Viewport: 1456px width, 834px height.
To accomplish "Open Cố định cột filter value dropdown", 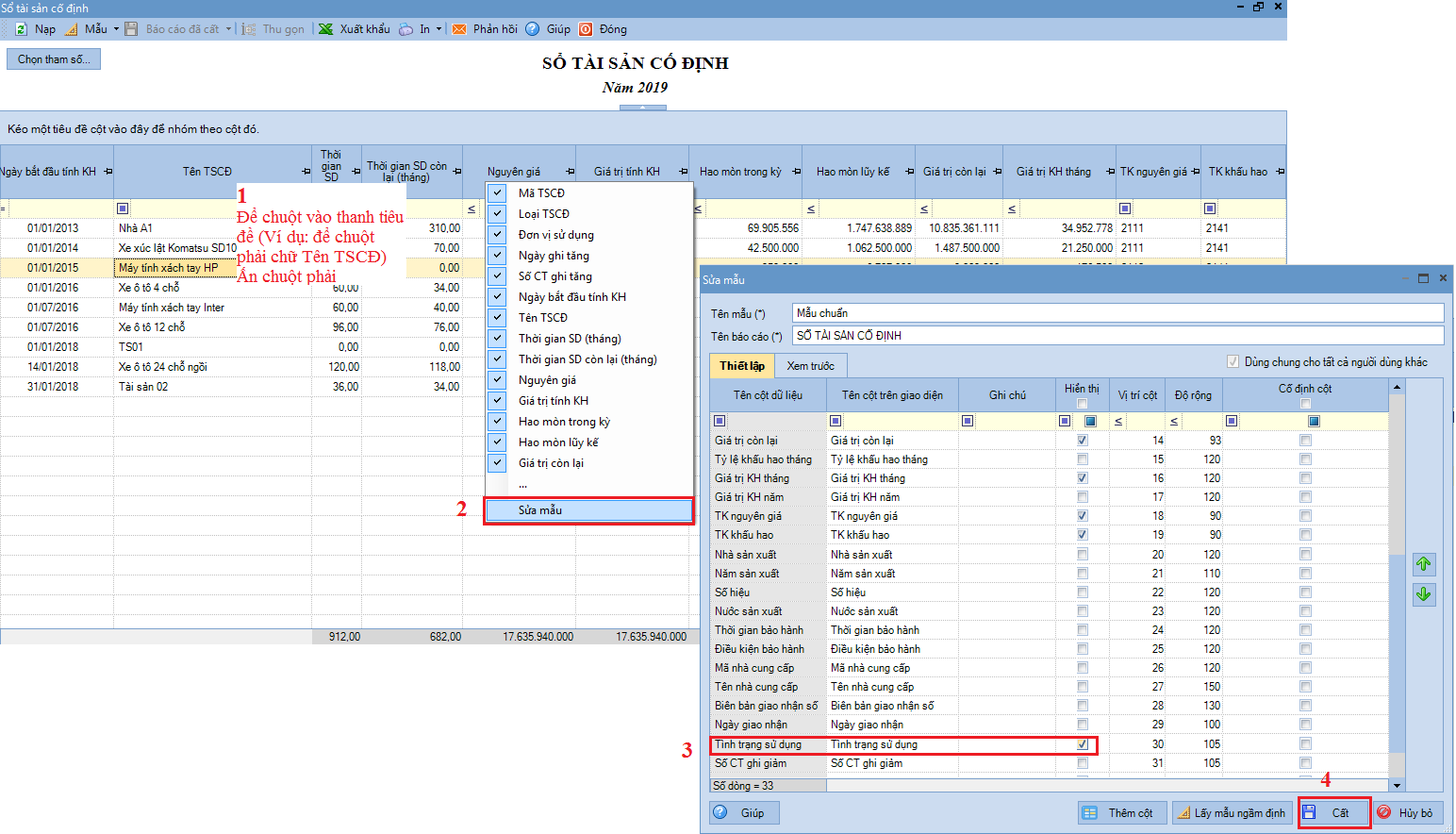I will [1314, 421].
